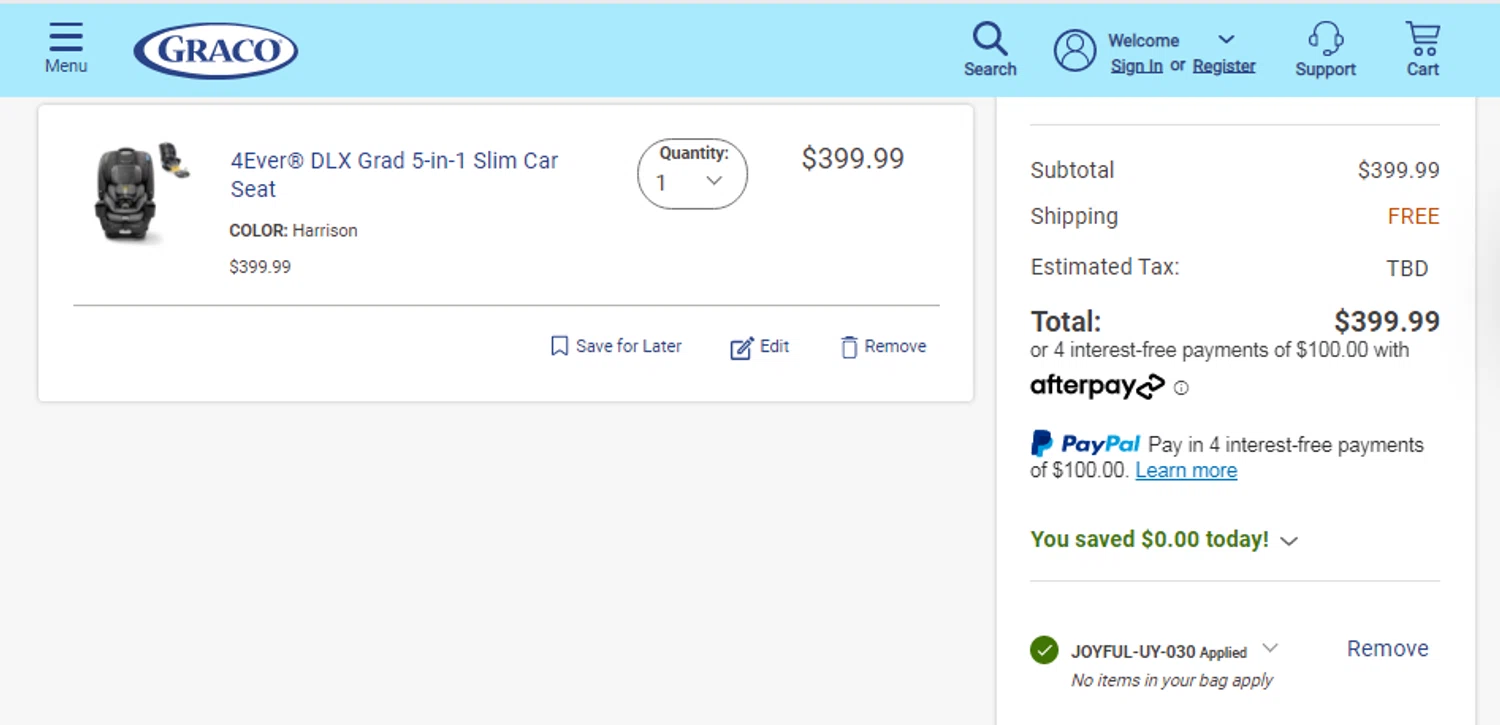The image size is (1500, 725).
Task: Open the hamburger Menu icon
Action: 66,37
